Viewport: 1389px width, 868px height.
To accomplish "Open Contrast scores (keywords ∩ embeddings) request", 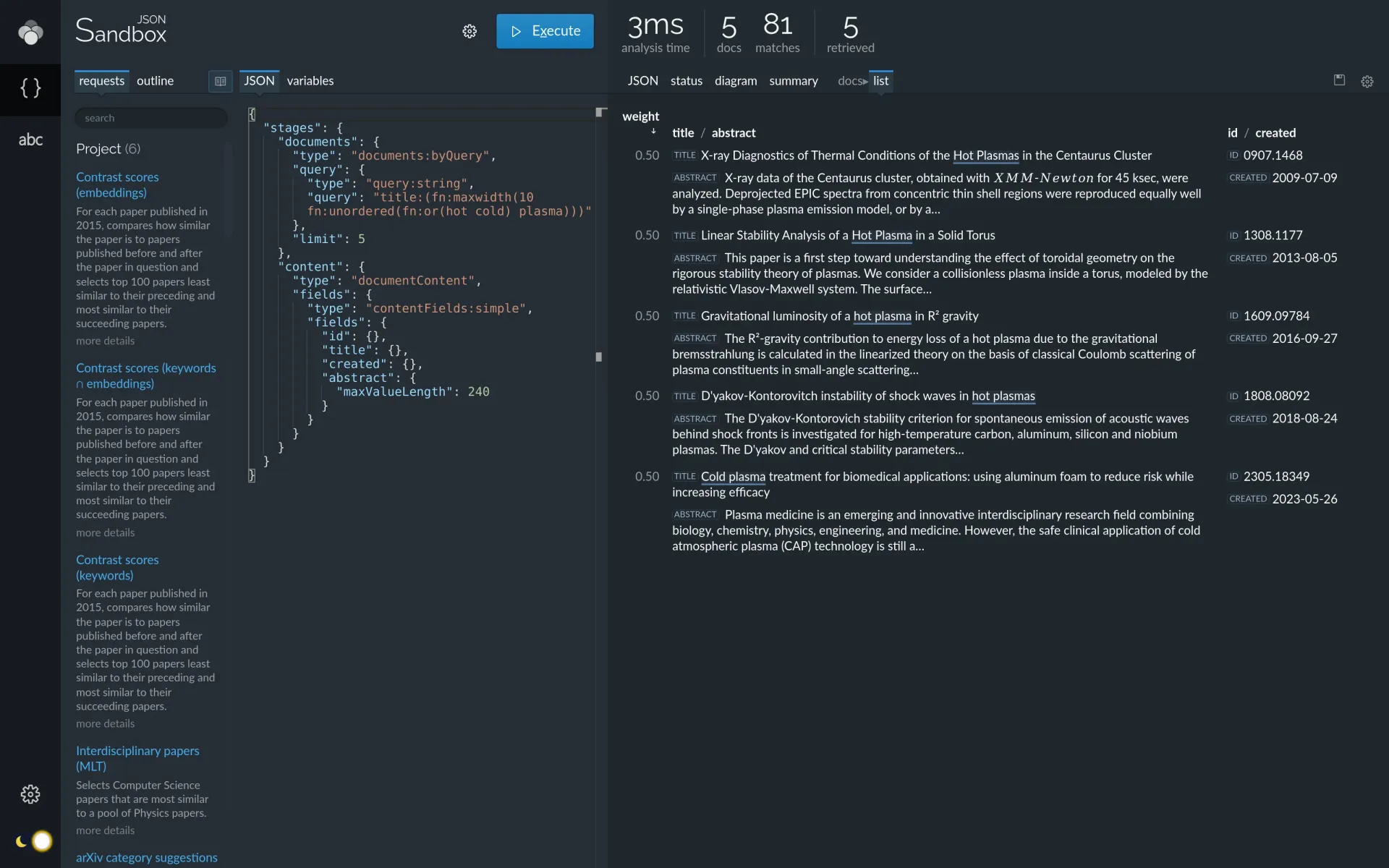I will click(146, 375).
